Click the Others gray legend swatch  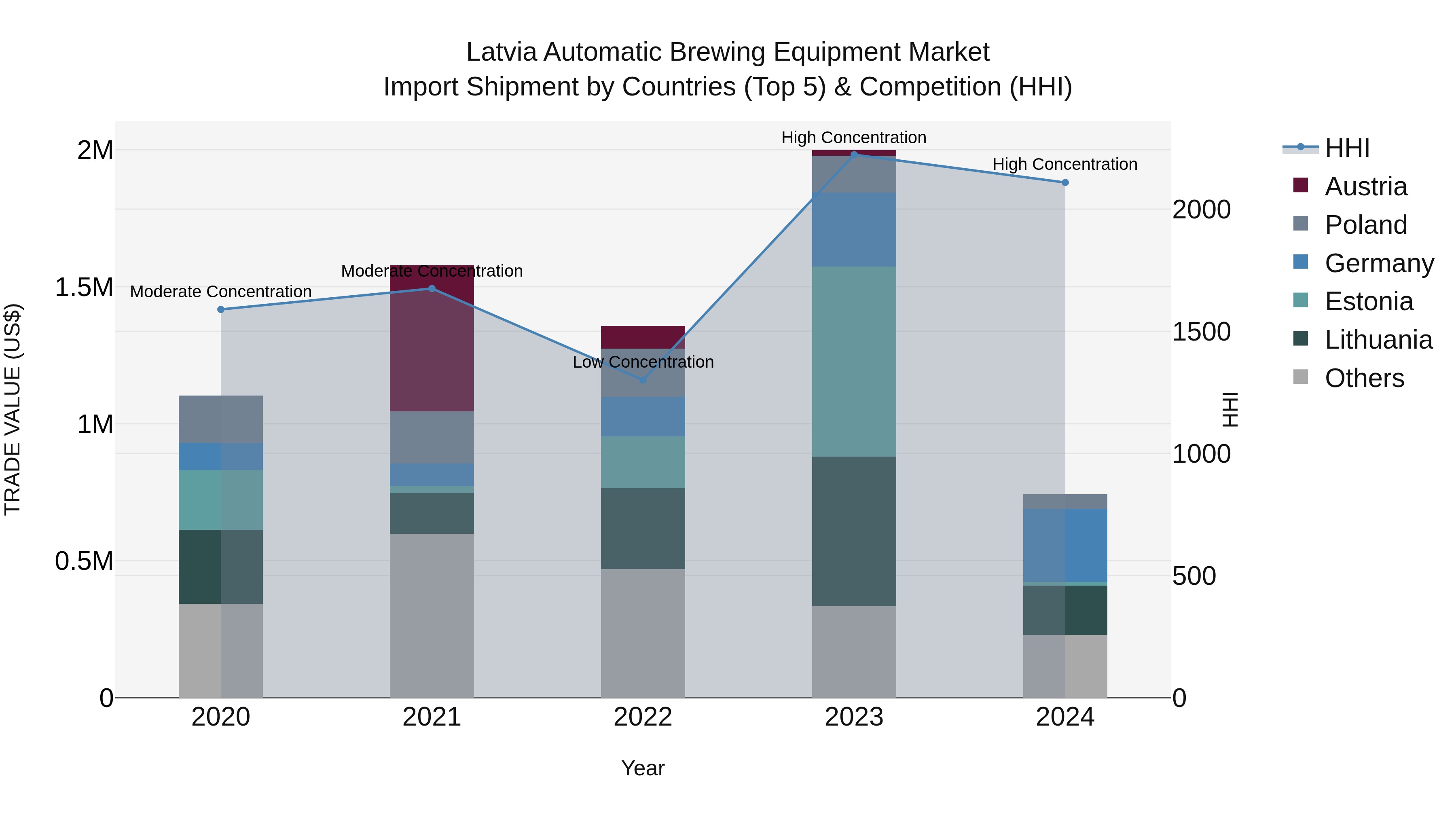click(1301, 377)
